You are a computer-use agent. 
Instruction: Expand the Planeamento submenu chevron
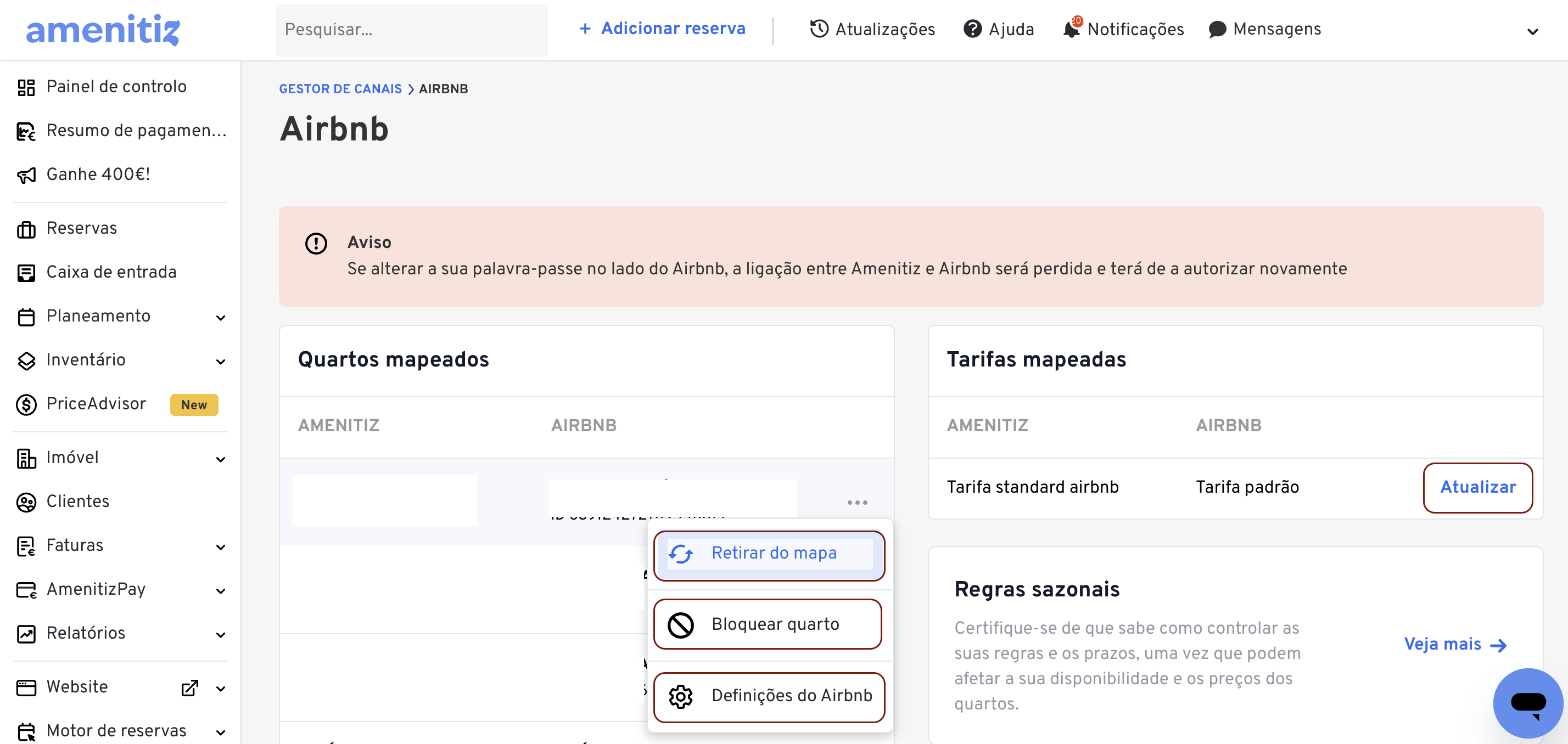(221, 318)
